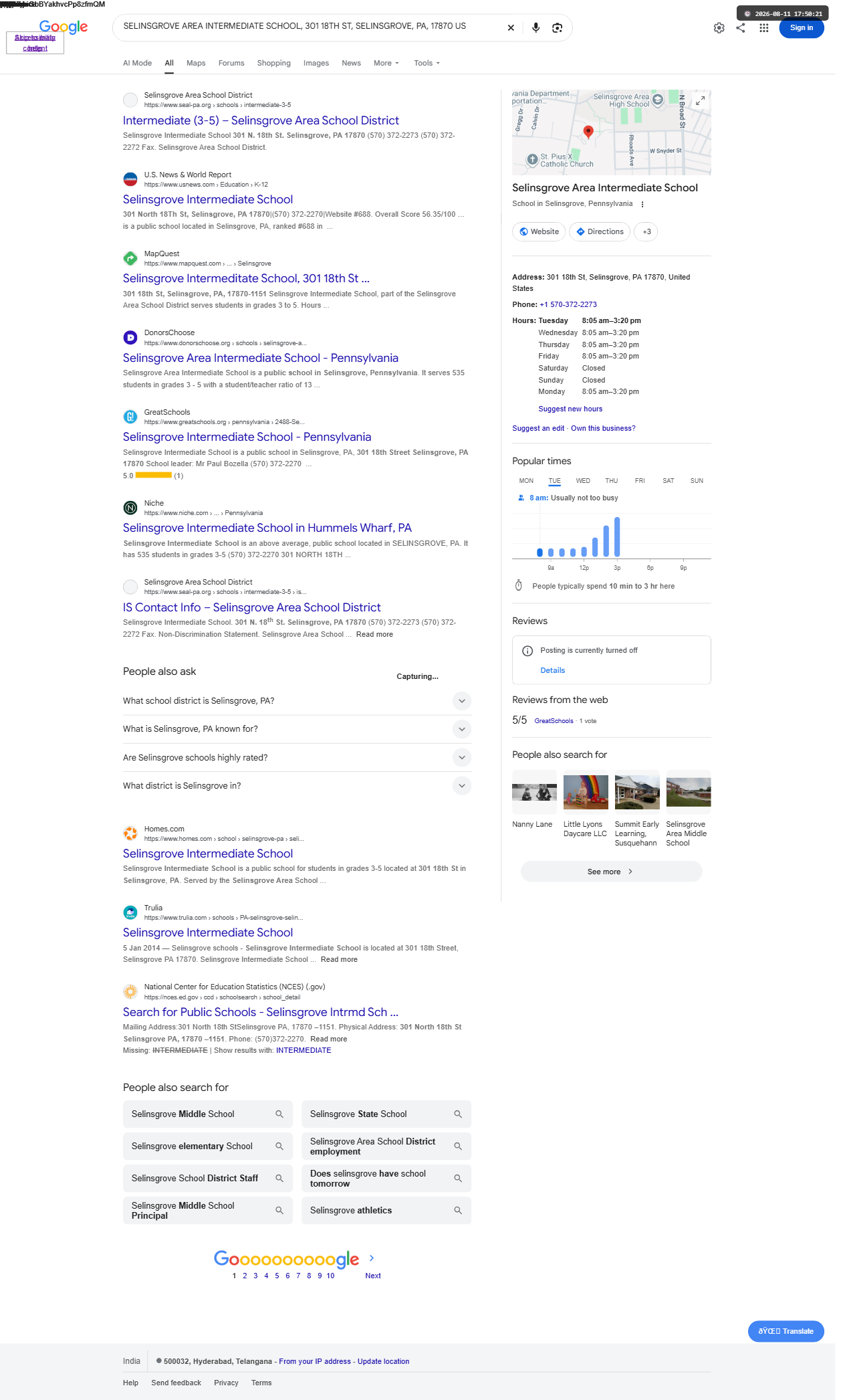Open the More search filters dropdown

tap(386, 63)
